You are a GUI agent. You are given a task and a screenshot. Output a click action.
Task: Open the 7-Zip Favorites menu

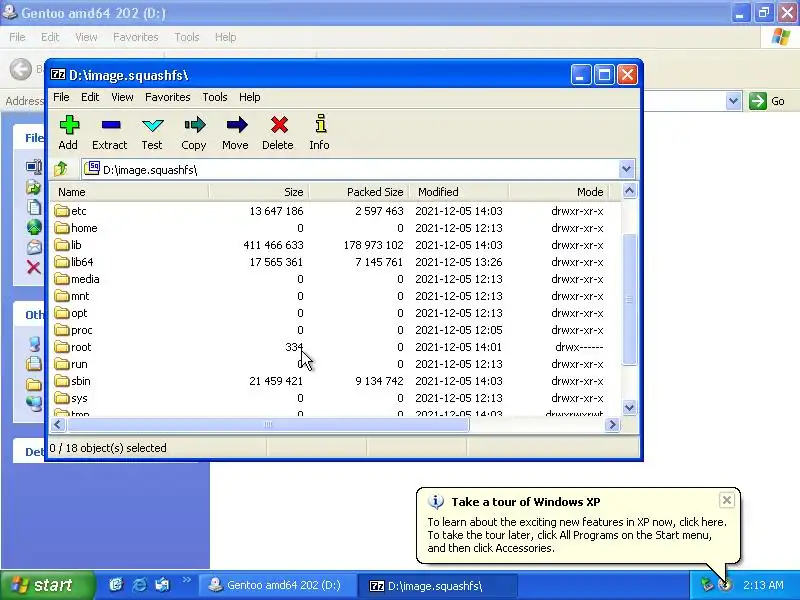point(167,97)
